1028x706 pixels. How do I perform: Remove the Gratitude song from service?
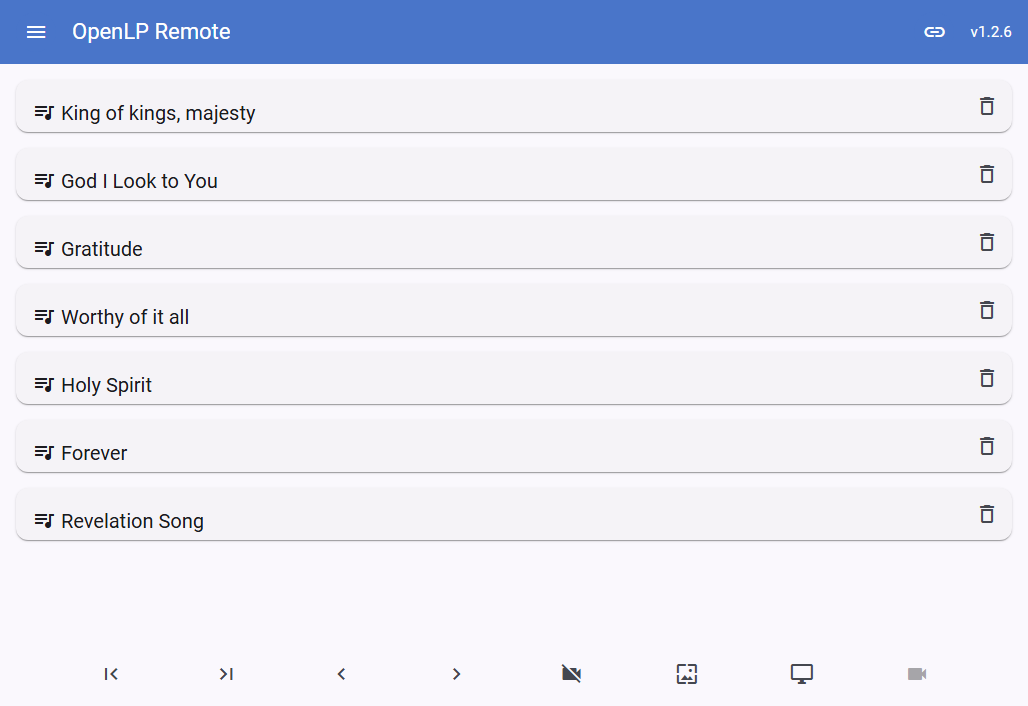[x=987, y=242]
